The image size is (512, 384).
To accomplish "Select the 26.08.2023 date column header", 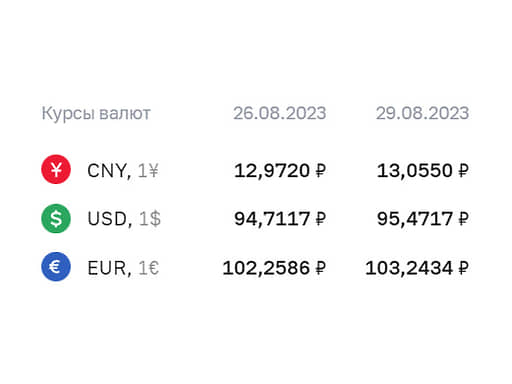I will (x=279, y=113).
